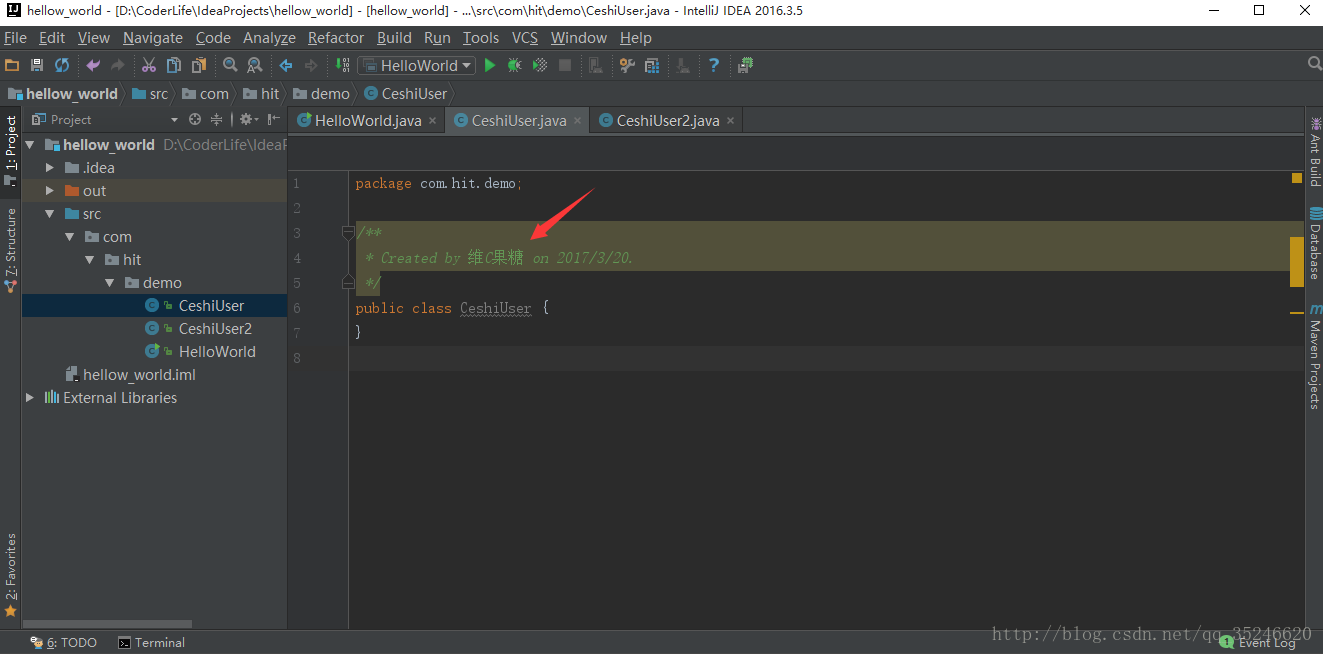The image size is (1323, 654).
Task: Start debugging with the bug icon
Action: [x=515, y=65]
